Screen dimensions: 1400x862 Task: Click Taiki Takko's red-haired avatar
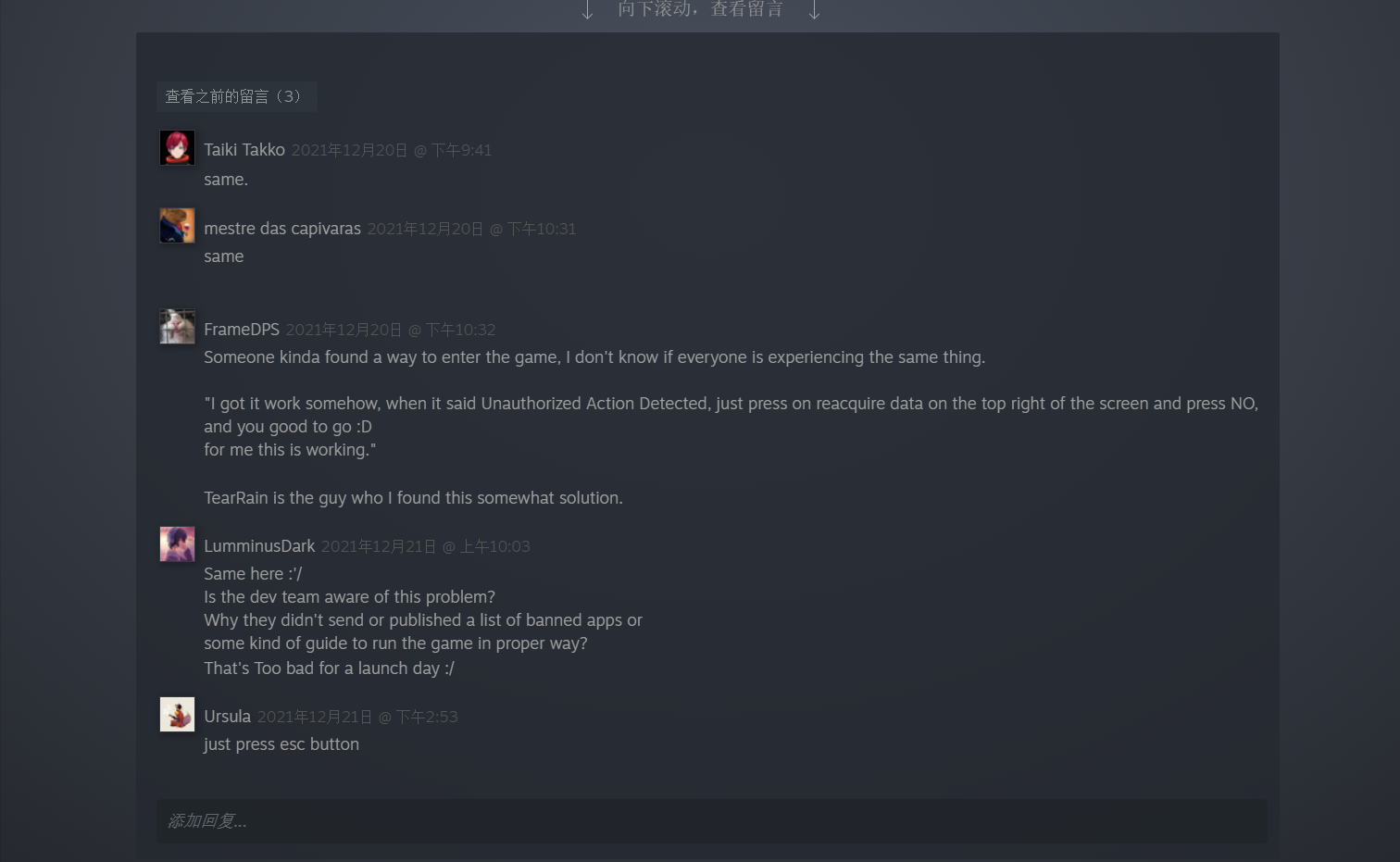[177, 148]
